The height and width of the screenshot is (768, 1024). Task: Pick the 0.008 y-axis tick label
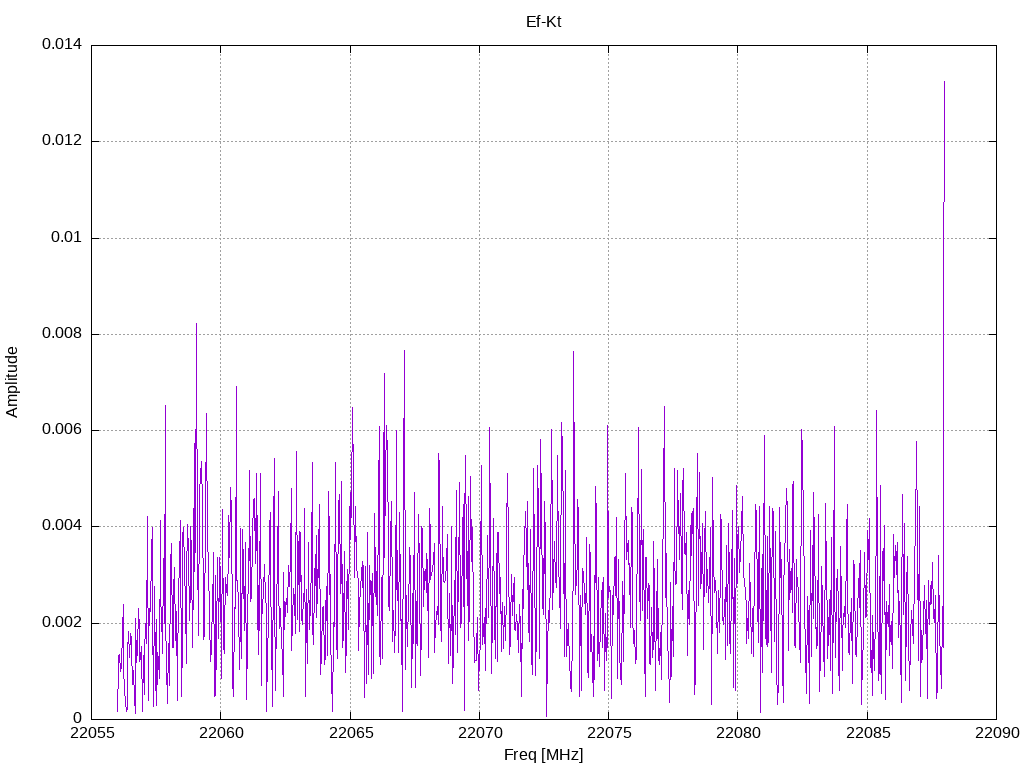click(x=61, y=334)
